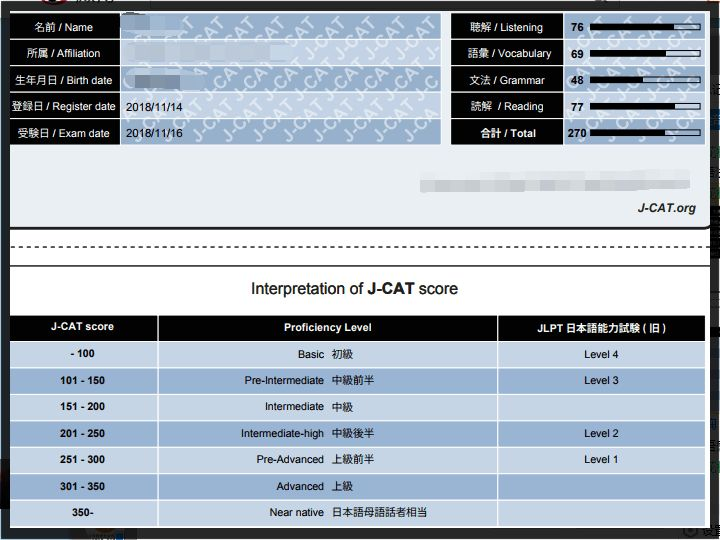Click the '151 - 200' score range cell

83,407
